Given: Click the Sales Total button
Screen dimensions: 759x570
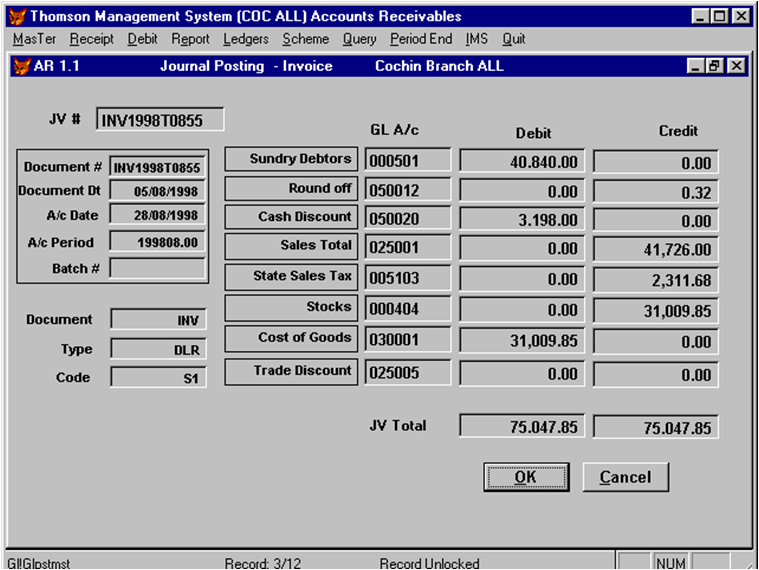Looking at the screenshot, I should pyautogui.click(x=291, y=246).
